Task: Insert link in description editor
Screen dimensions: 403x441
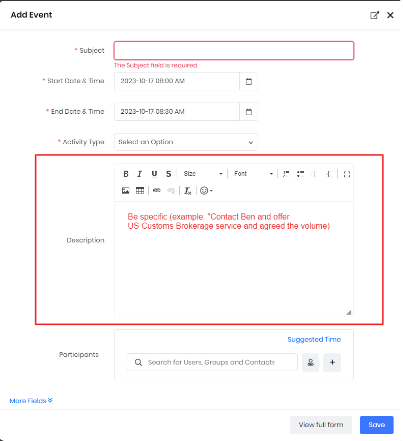Action: click(156, 190)
